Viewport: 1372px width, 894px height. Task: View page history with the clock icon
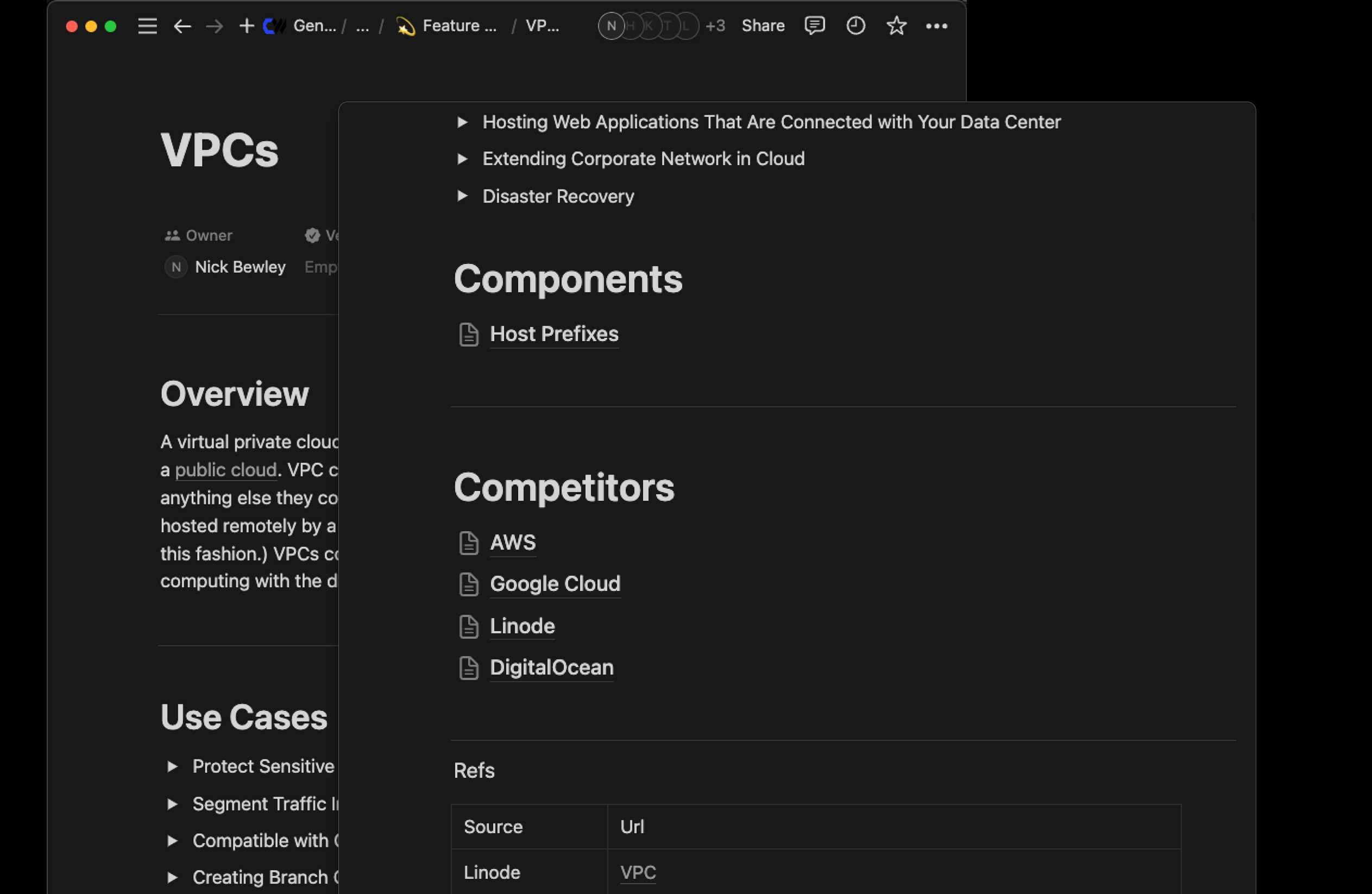pyautogui.click(x=855, y=26)
